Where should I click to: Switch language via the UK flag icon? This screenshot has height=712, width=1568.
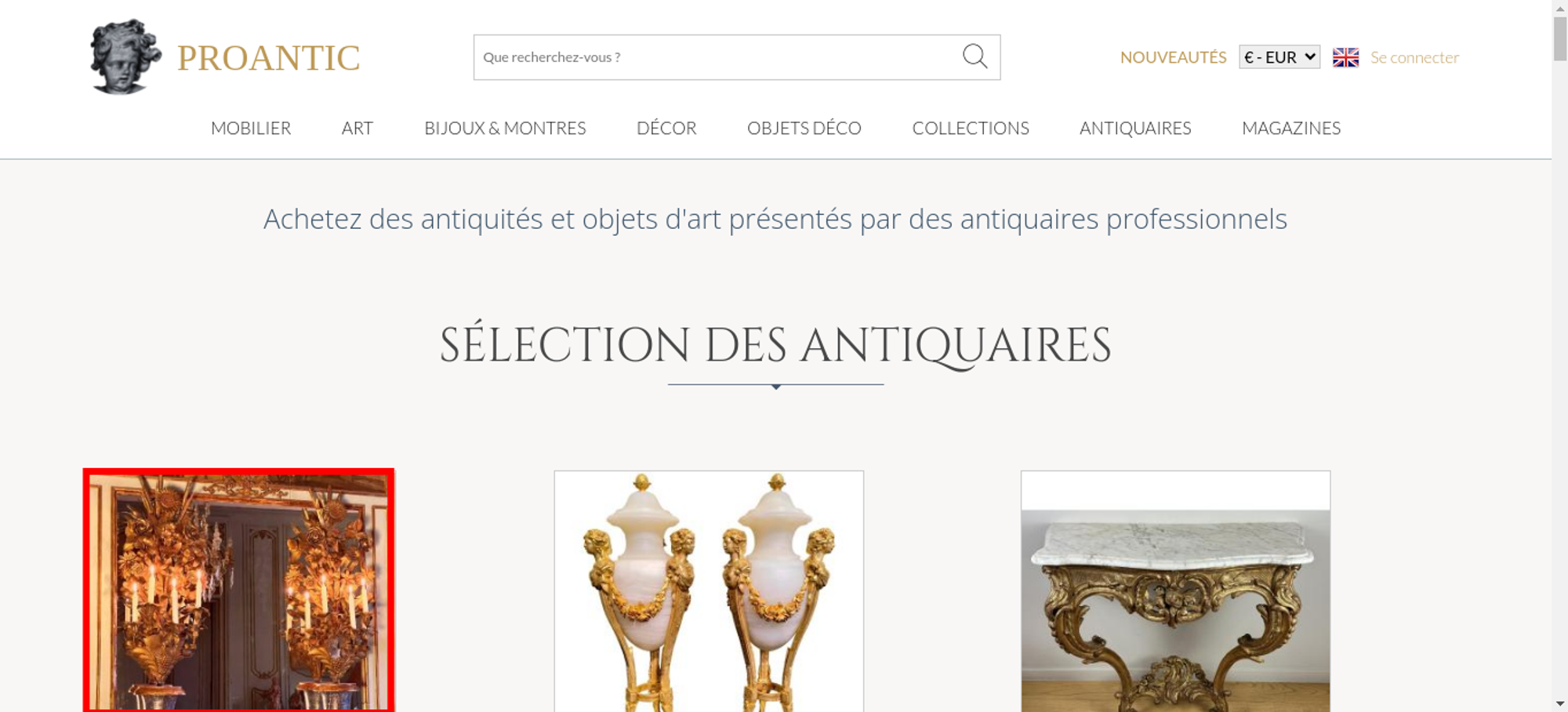1345,57
